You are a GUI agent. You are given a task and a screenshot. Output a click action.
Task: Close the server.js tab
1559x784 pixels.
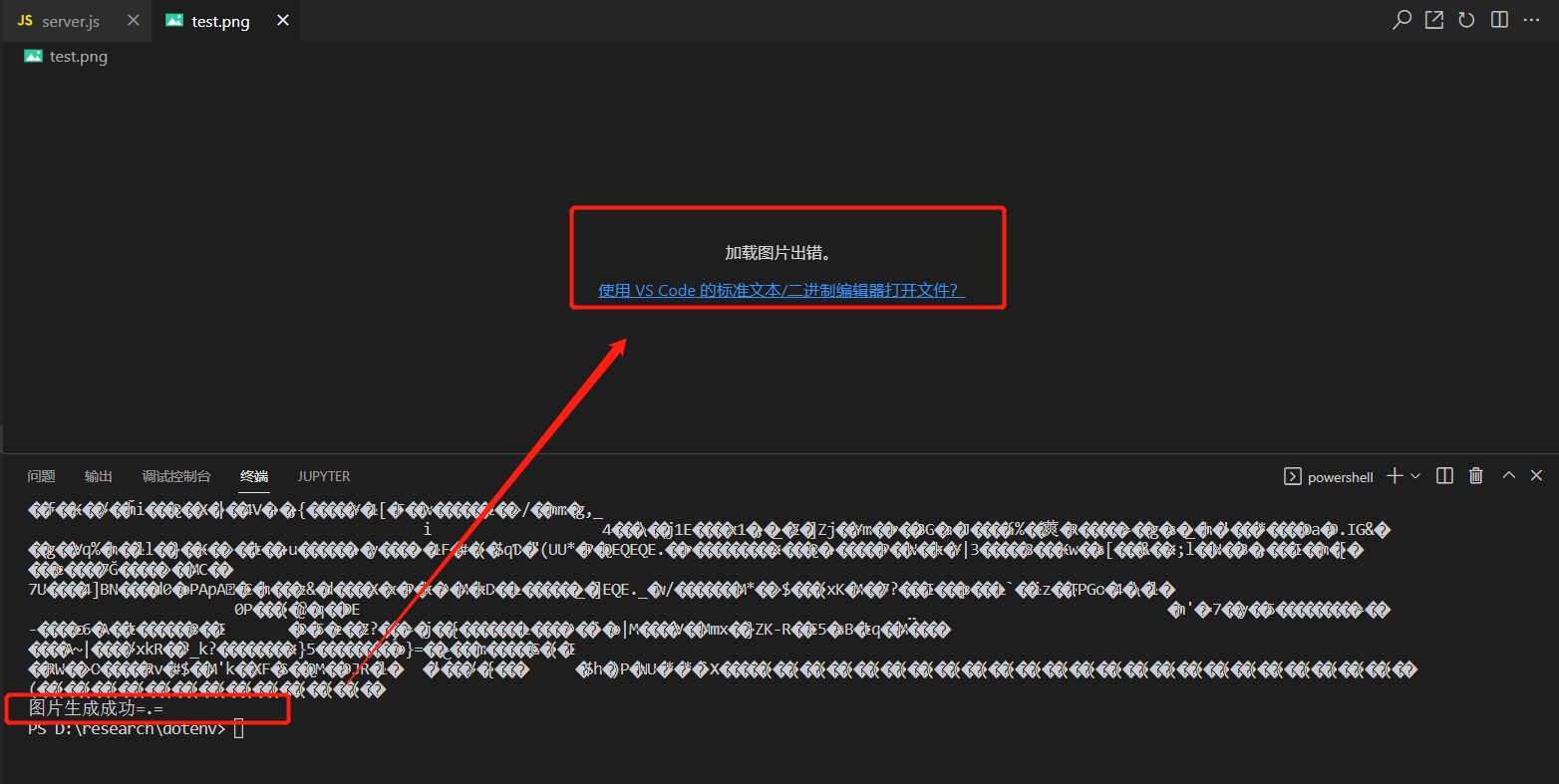pos(134,21)
